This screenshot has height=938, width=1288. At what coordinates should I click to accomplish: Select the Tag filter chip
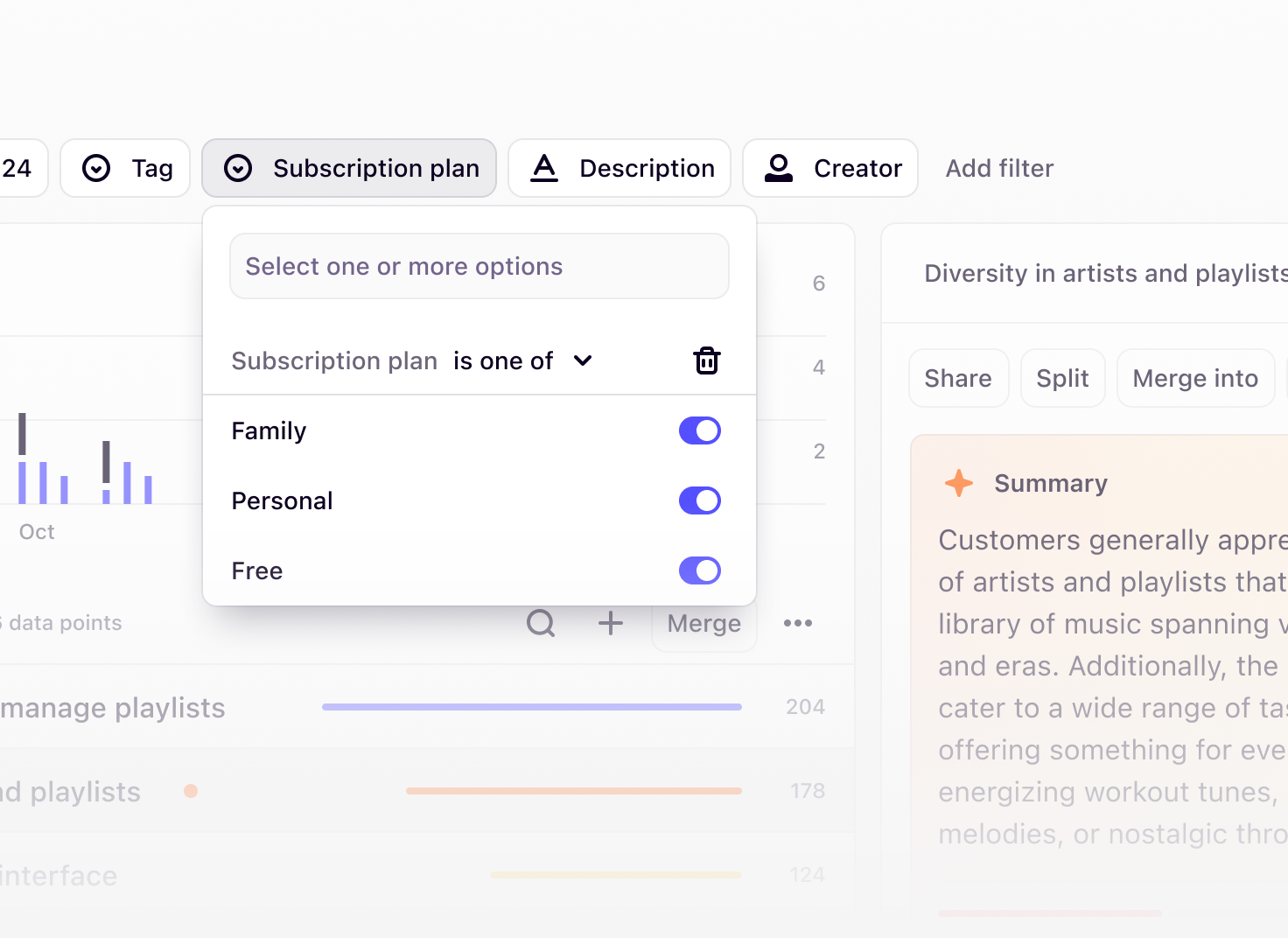[124, 168]
